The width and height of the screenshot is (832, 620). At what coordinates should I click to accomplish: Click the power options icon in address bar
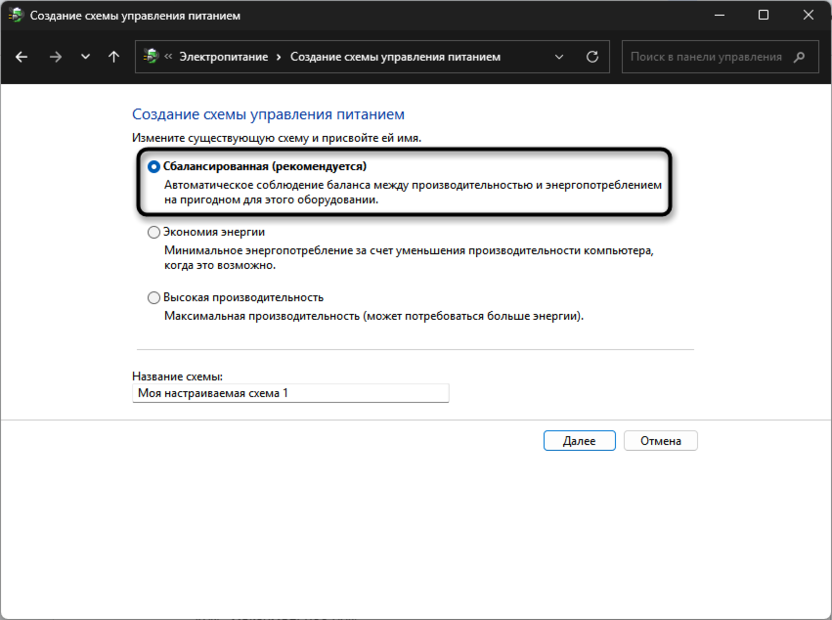pyautogui.click(x=151, y=57)
